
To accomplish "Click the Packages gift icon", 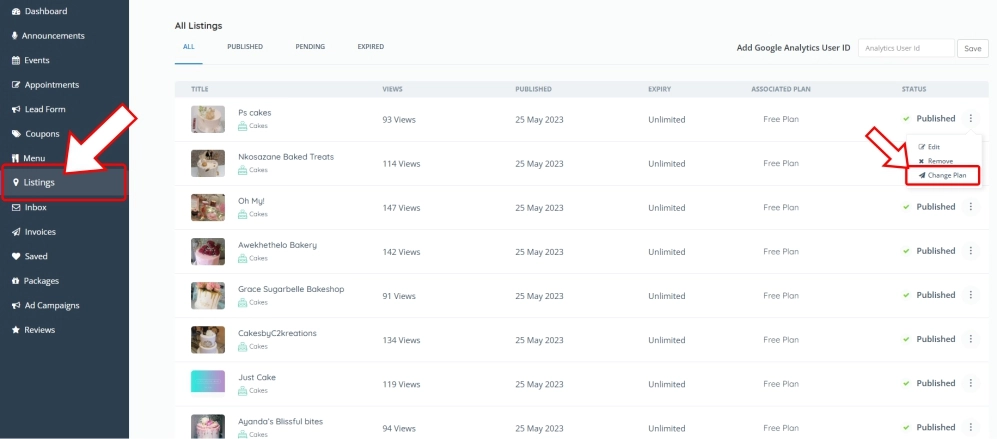I will tap(15, 281).
